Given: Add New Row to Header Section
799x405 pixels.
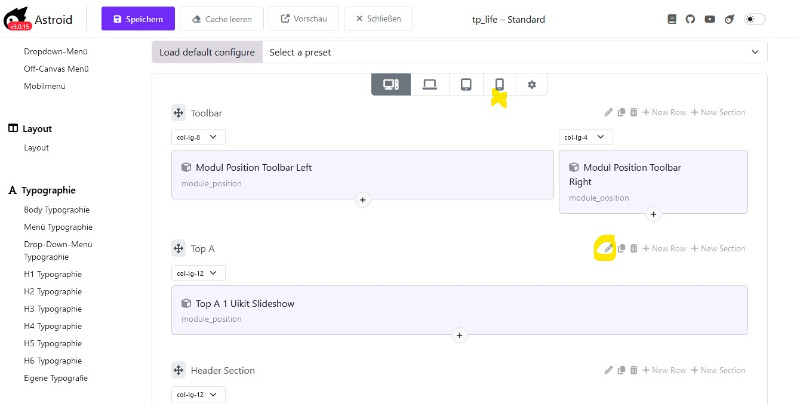Looking at the screenshot, I should (x=664, y=370).
